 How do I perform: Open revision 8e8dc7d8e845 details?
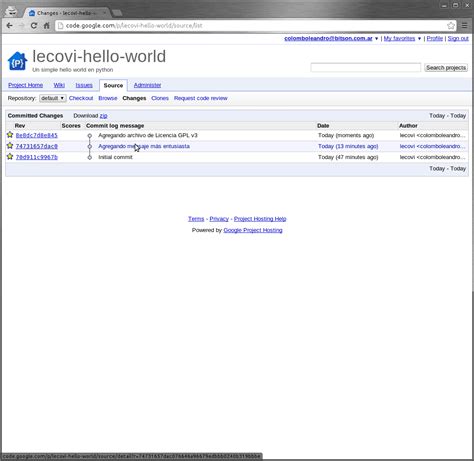click(37, 135)
